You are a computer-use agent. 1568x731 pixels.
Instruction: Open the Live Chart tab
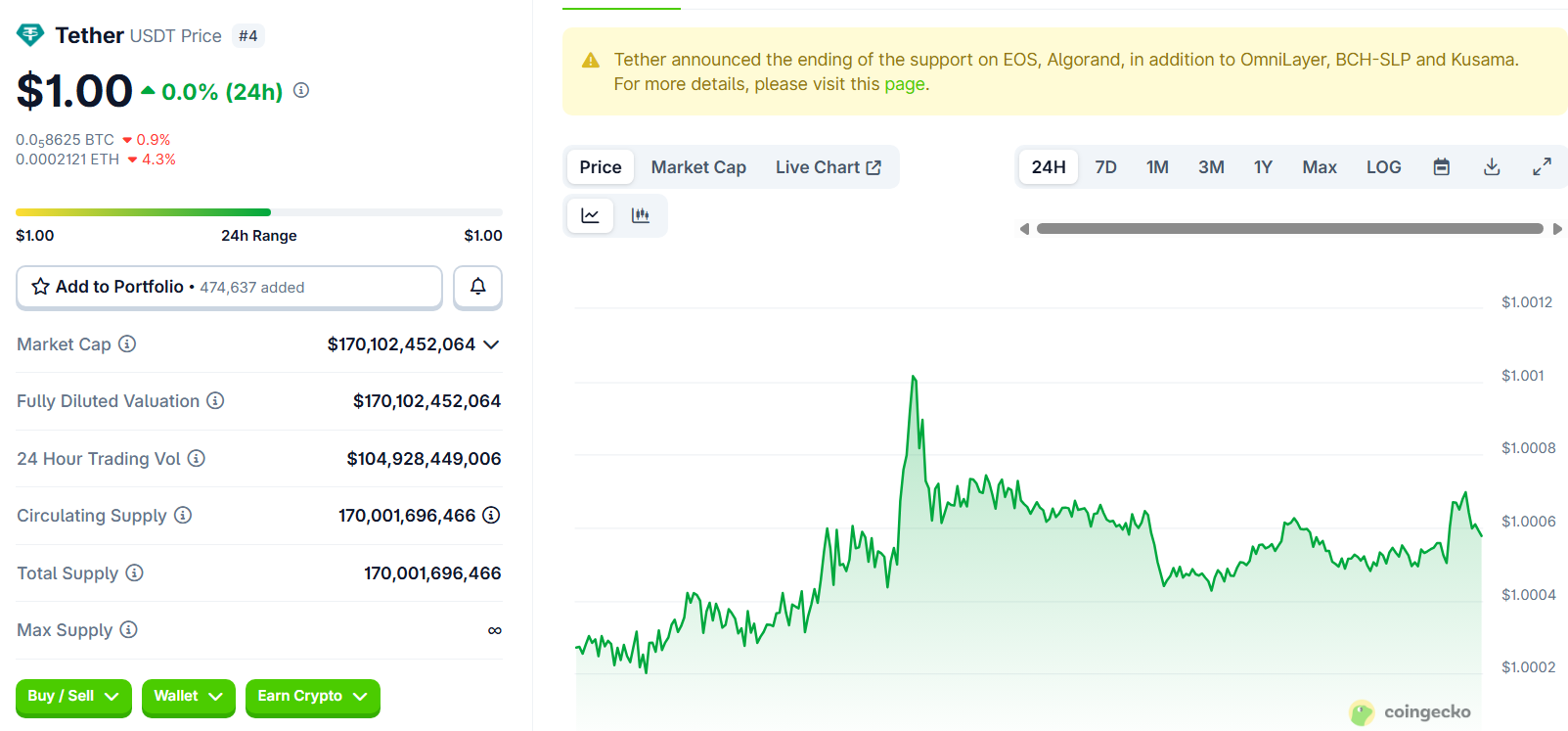coord(828,167)
